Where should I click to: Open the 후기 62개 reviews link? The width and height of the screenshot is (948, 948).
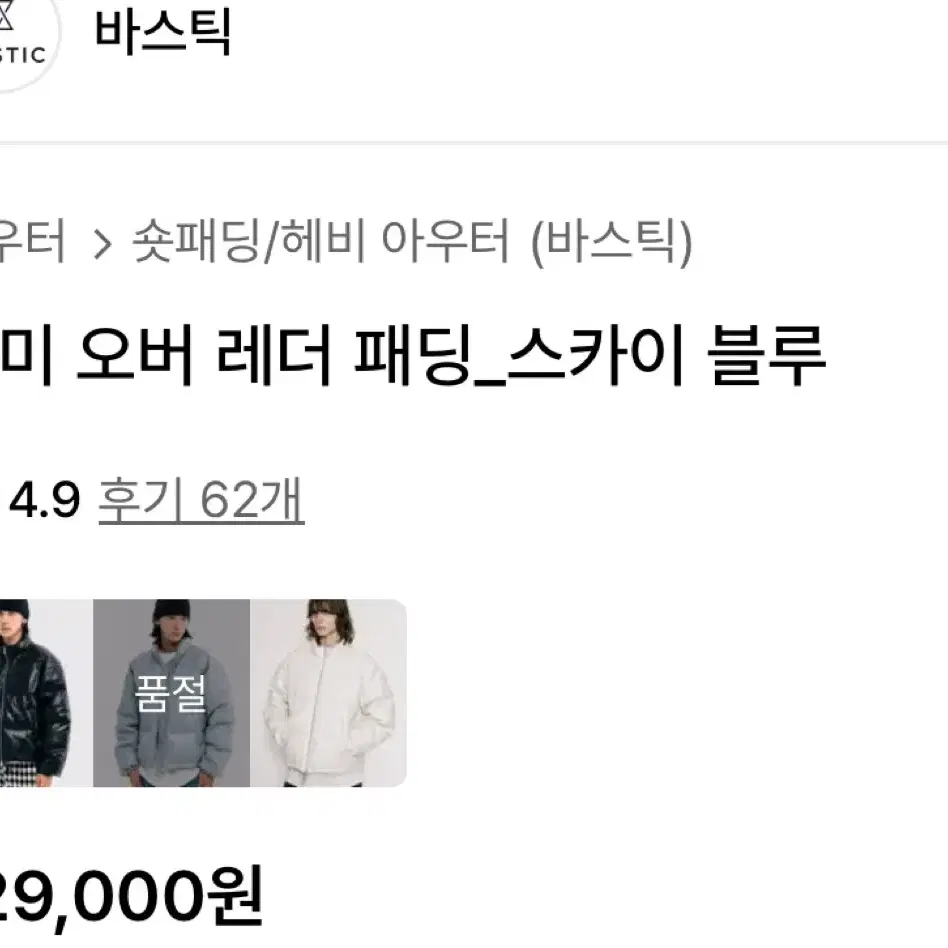click(201, 501)
